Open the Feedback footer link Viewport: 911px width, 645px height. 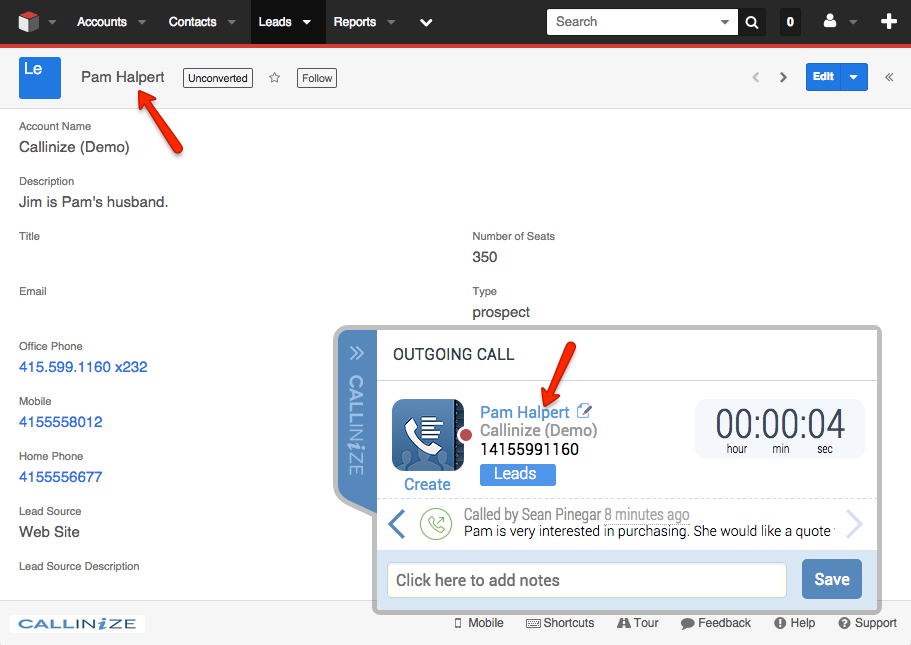716,623
